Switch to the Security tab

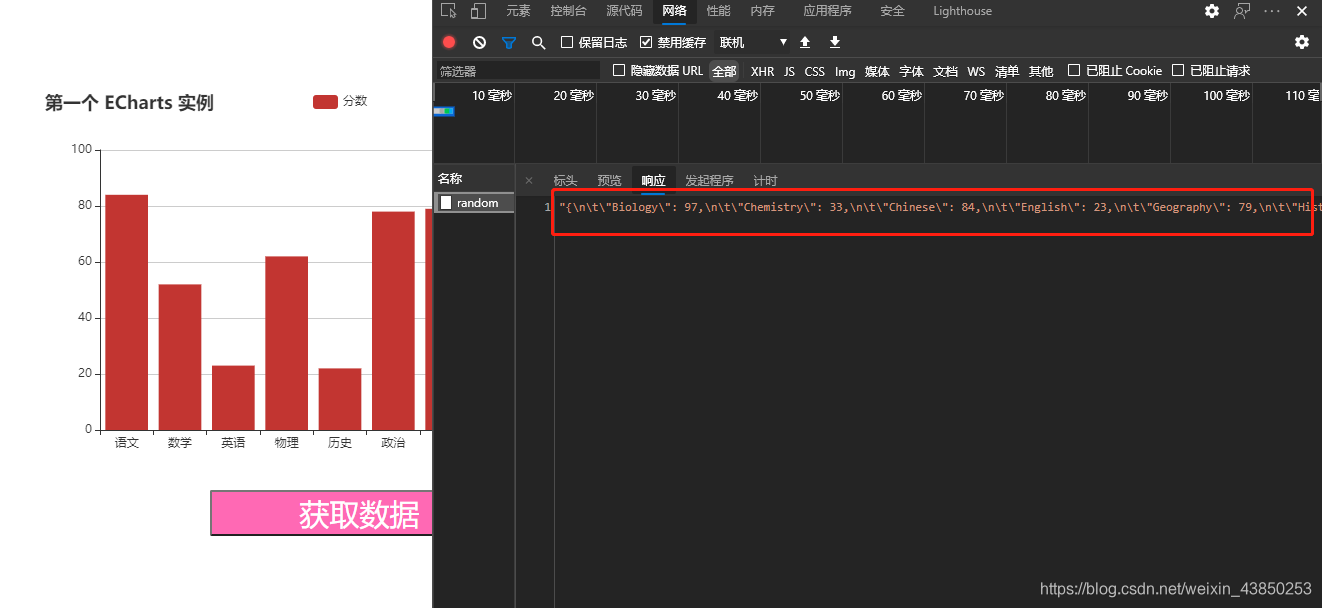point(892,11)
